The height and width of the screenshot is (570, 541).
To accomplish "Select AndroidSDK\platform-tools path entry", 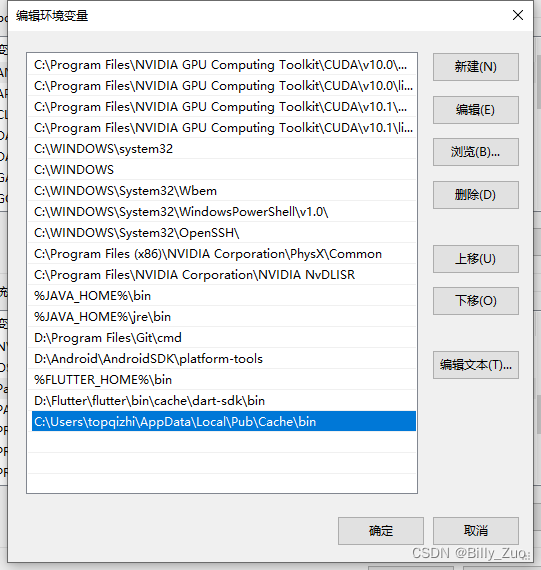I will pyautogui.click(x=222, y=359).
